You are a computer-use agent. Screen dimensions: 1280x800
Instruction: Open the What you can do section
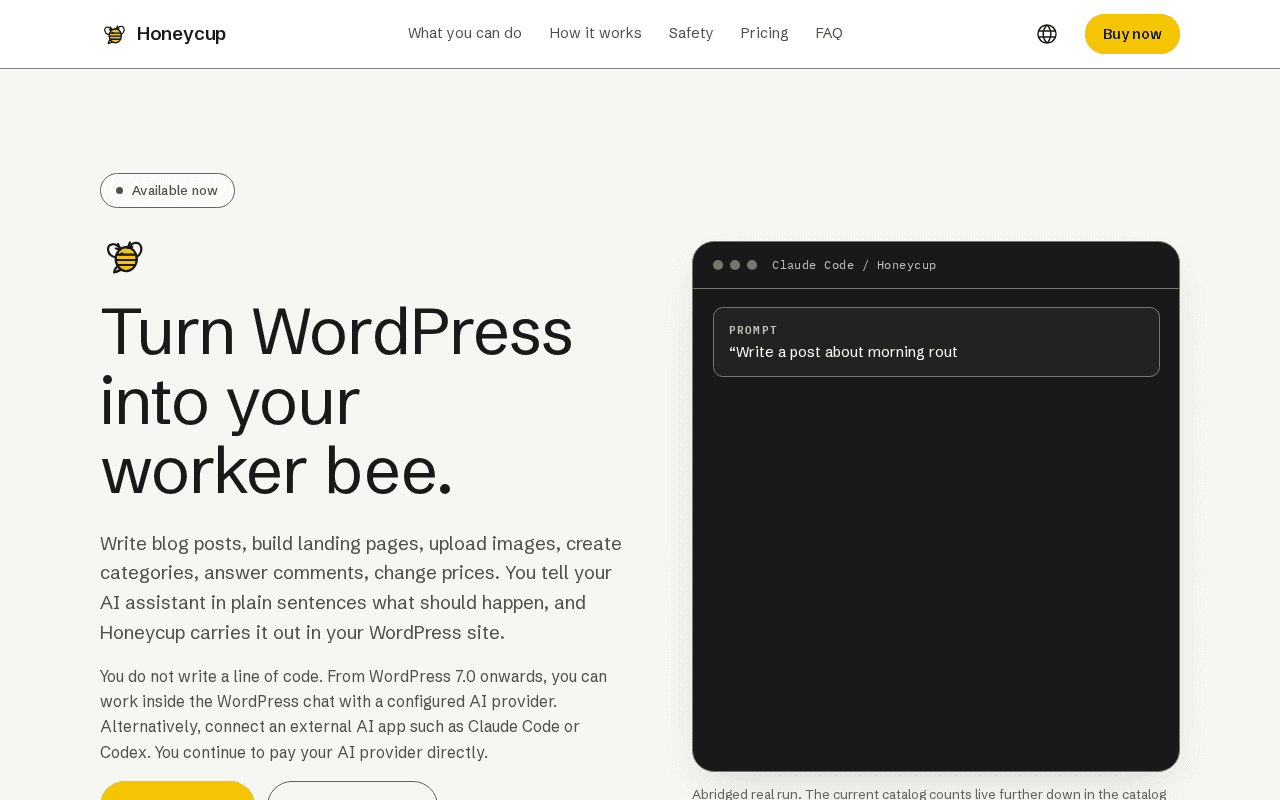pos(465,33)
